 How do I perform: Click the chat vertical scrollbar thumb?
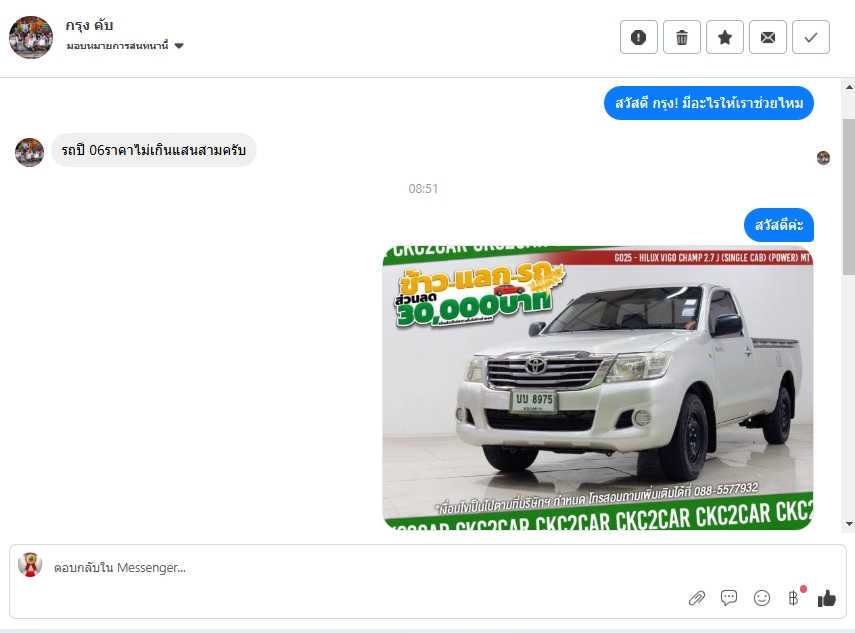[x=849, y=196]
